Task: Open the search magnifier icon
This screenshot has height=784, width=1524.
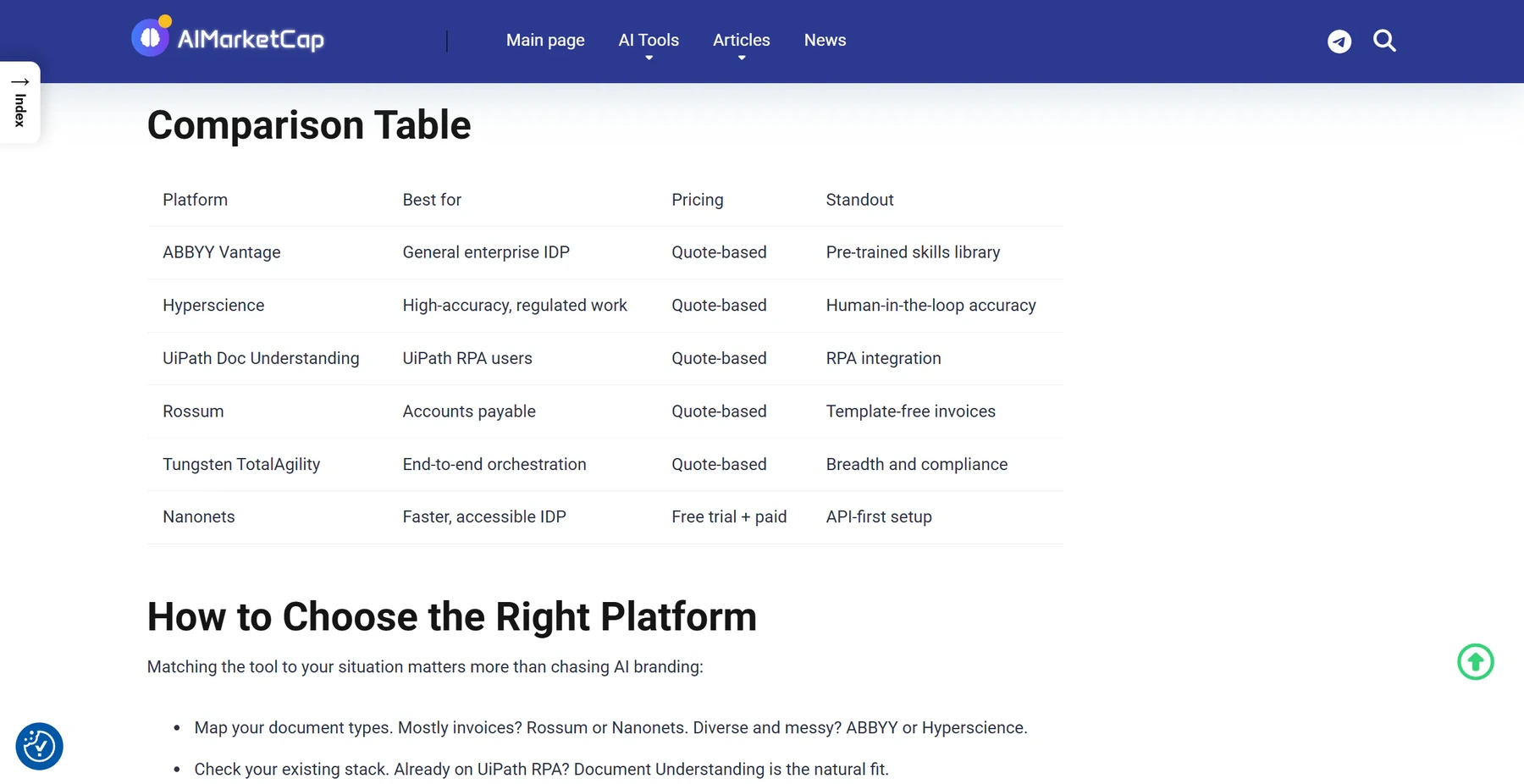Action: coord(1384,41)
